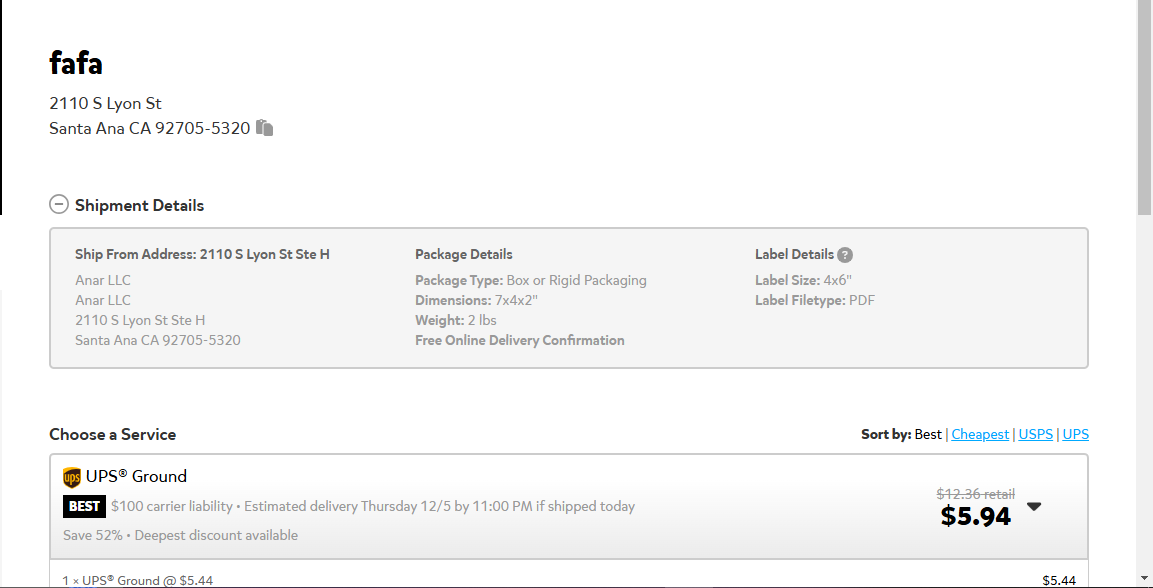
Task: Click the fafa recipient name heading
Action: point(76,62)
